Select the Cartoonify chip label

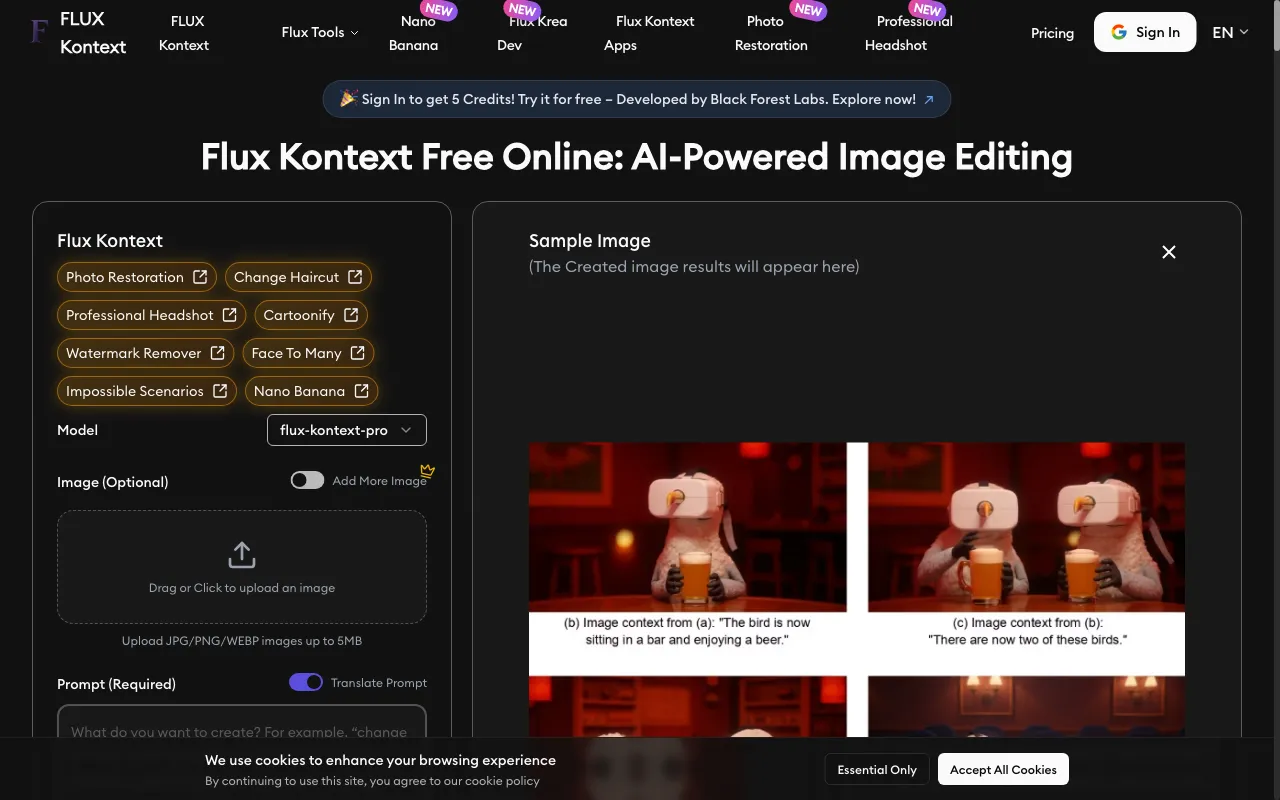[299, 315]
